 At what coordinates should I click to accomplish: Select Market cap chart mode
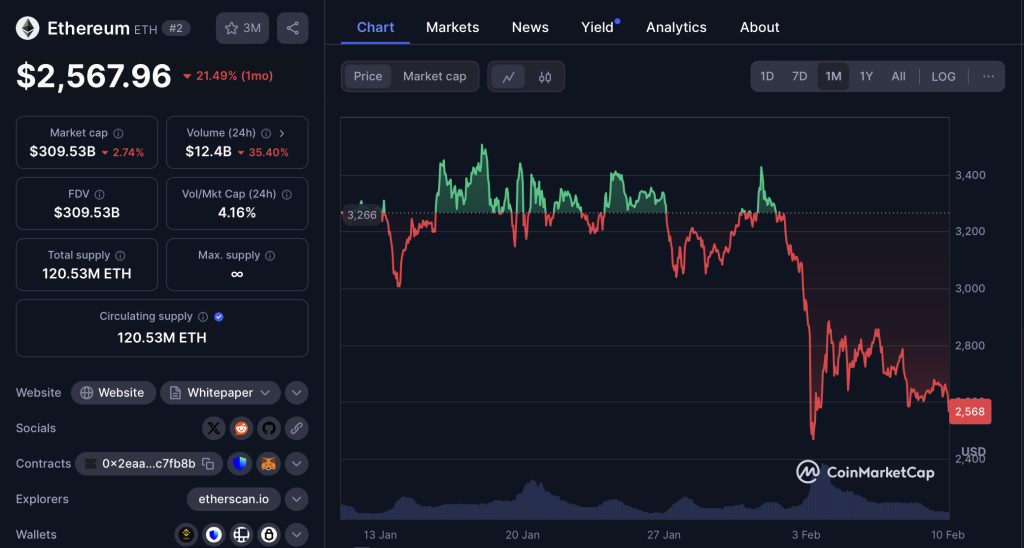click(x=434, y=76)
